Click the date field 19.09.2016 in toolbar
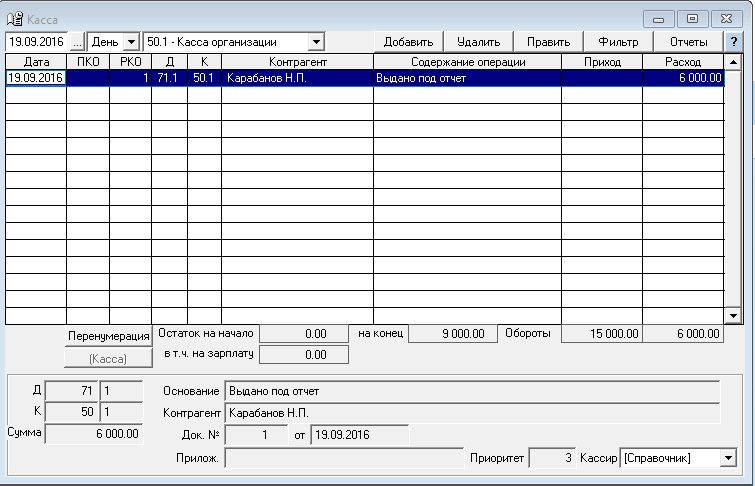The image size is (755, 486). coord(37,42)
